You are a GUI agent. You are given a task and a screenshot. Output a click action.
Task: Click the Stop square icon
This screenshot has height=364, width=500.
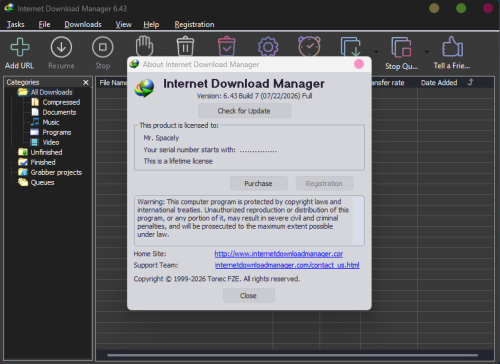[x=103, y=47]
